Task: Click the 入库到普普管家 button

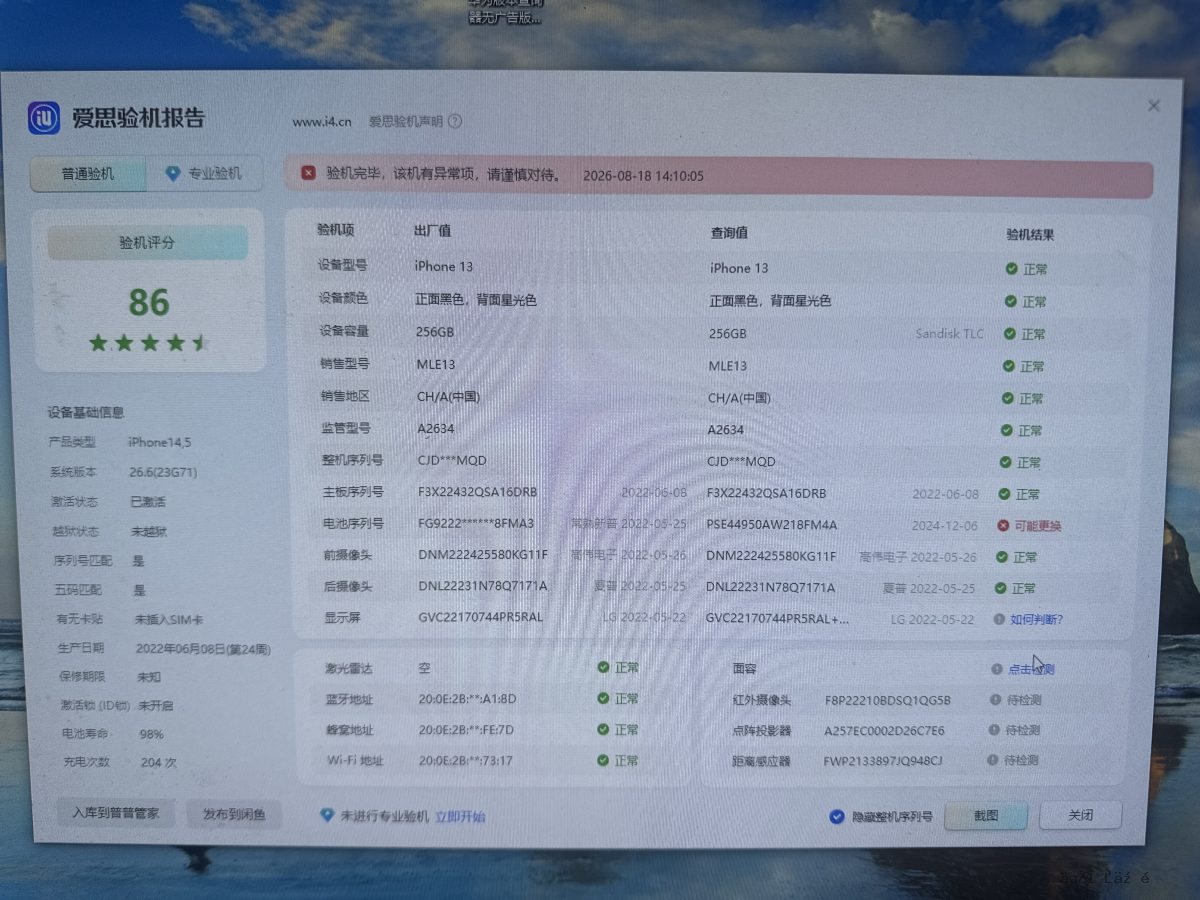Action: pyautogui.click(x=116, y=813)
